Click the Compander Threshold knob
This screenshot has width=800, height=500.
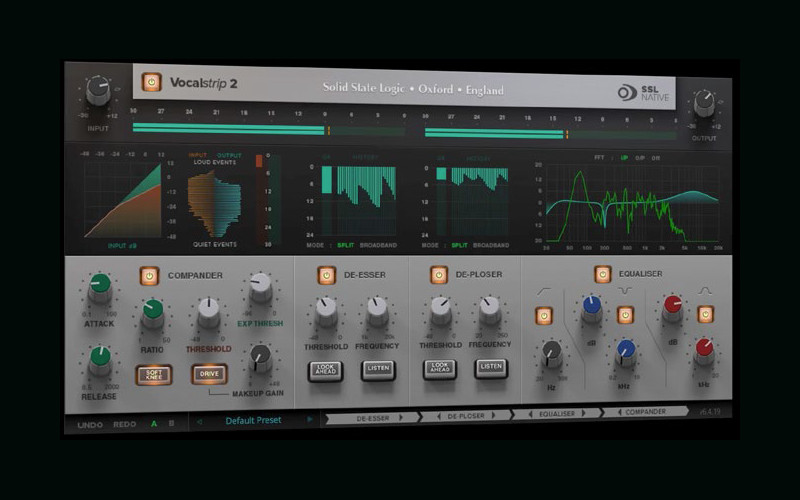(x=208, y=312)
